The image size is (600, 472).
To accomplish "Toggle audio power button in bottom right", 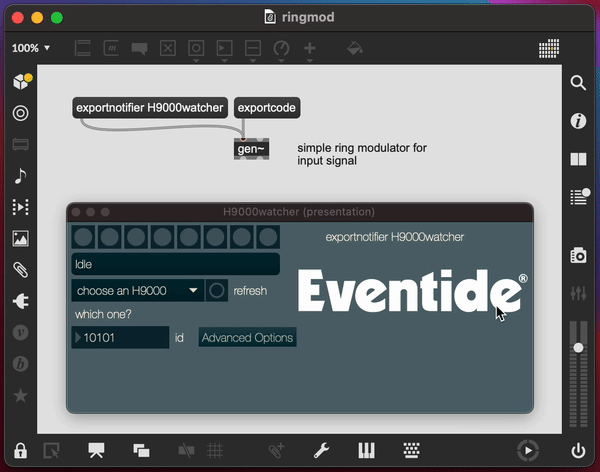I will point(578,451).
